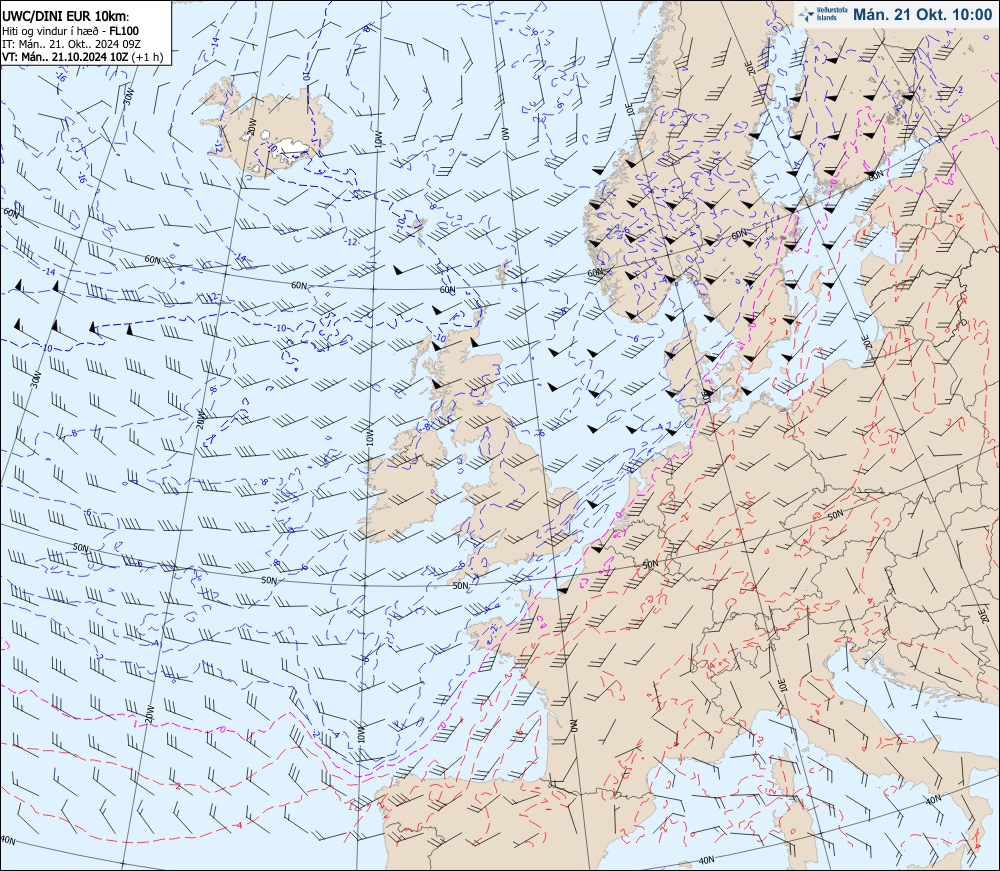The width and height of the screenshot is (1000, 871).
Task: Click the 10W meridian label west of Ireland
Action: point(369,437)
